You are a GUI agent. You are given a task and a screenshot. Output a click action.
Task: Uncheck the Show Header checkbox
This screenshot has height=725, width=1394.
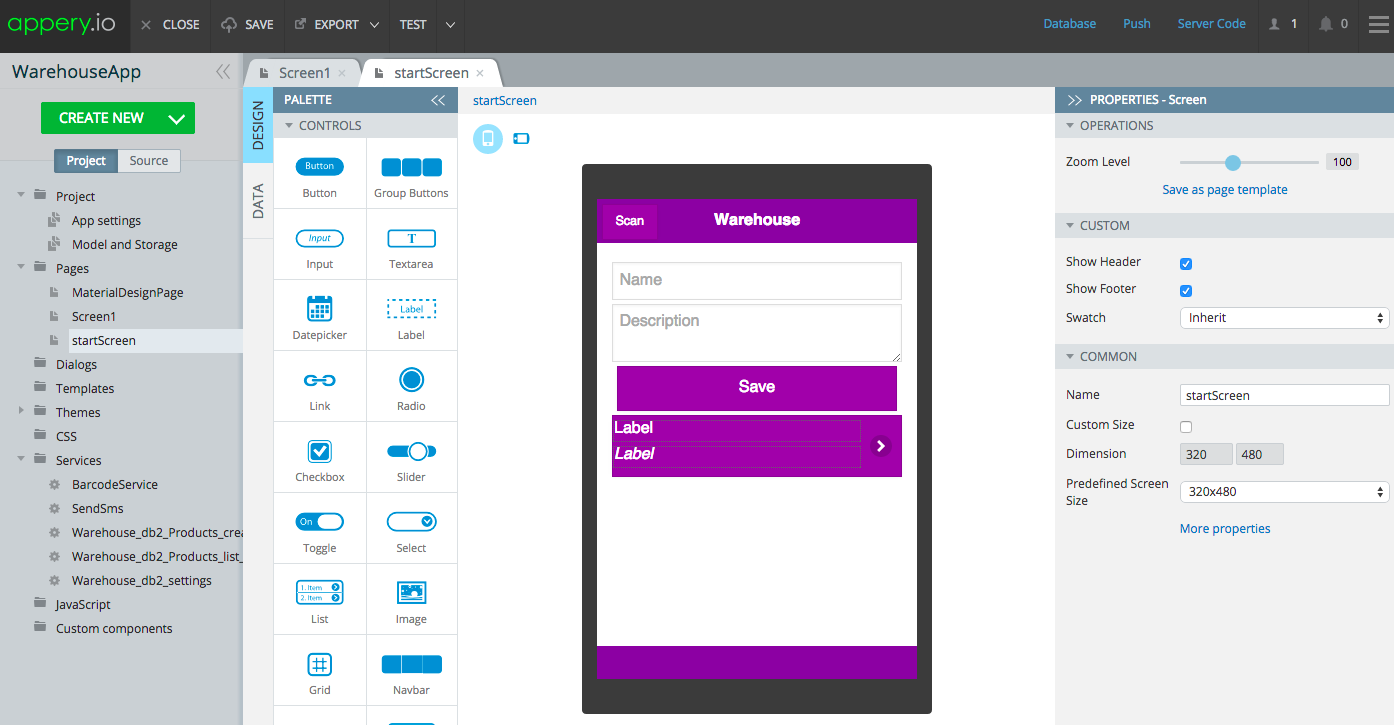point(1186,264)
